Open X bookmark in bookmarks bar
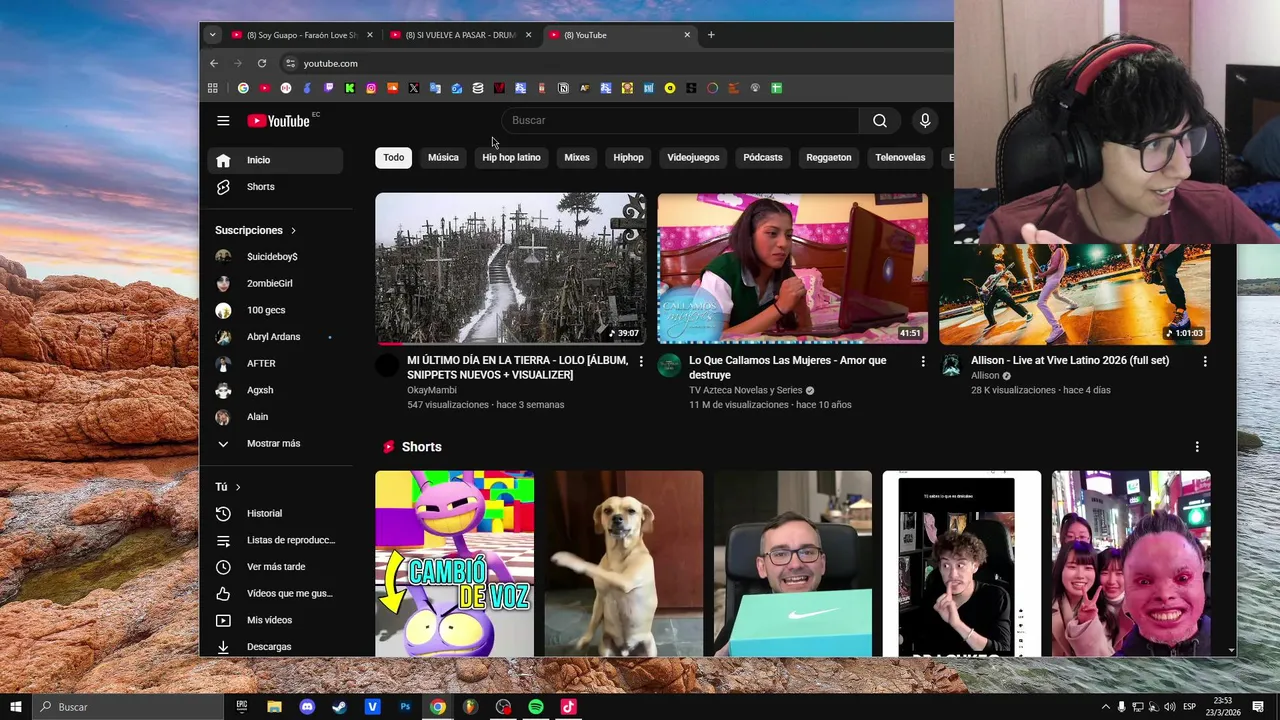 click(x=414, y=88)
